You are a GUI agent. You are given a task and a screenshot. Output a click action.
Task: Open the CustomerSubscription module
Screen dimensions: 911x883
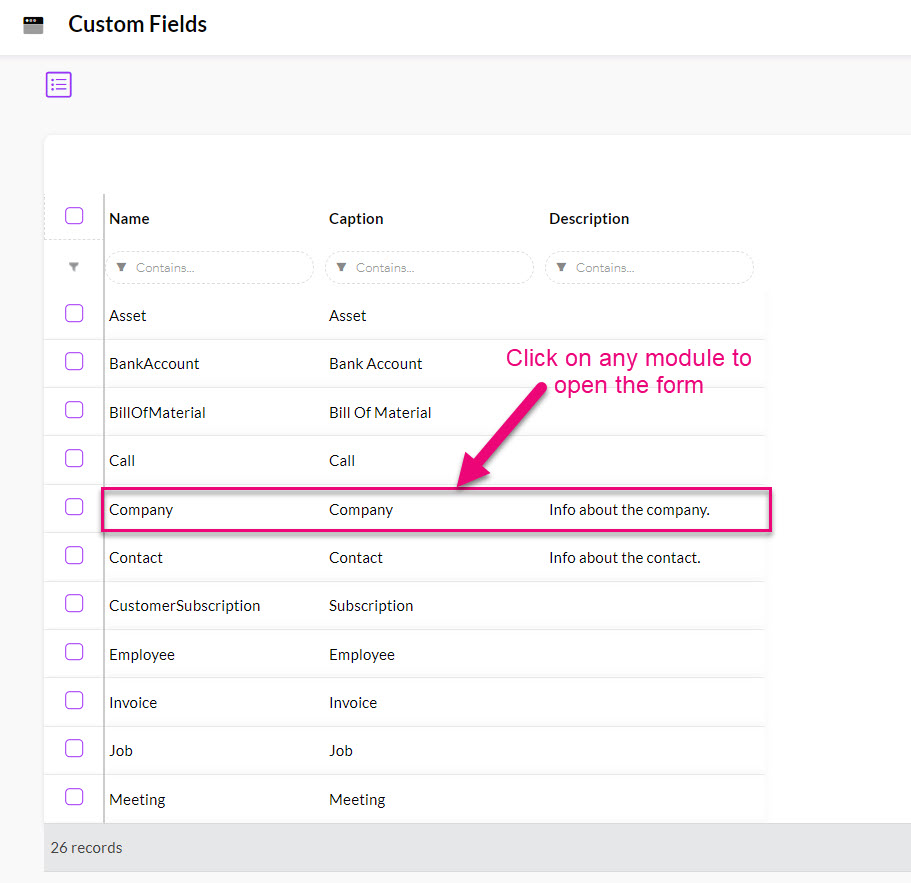pos(185,606)
